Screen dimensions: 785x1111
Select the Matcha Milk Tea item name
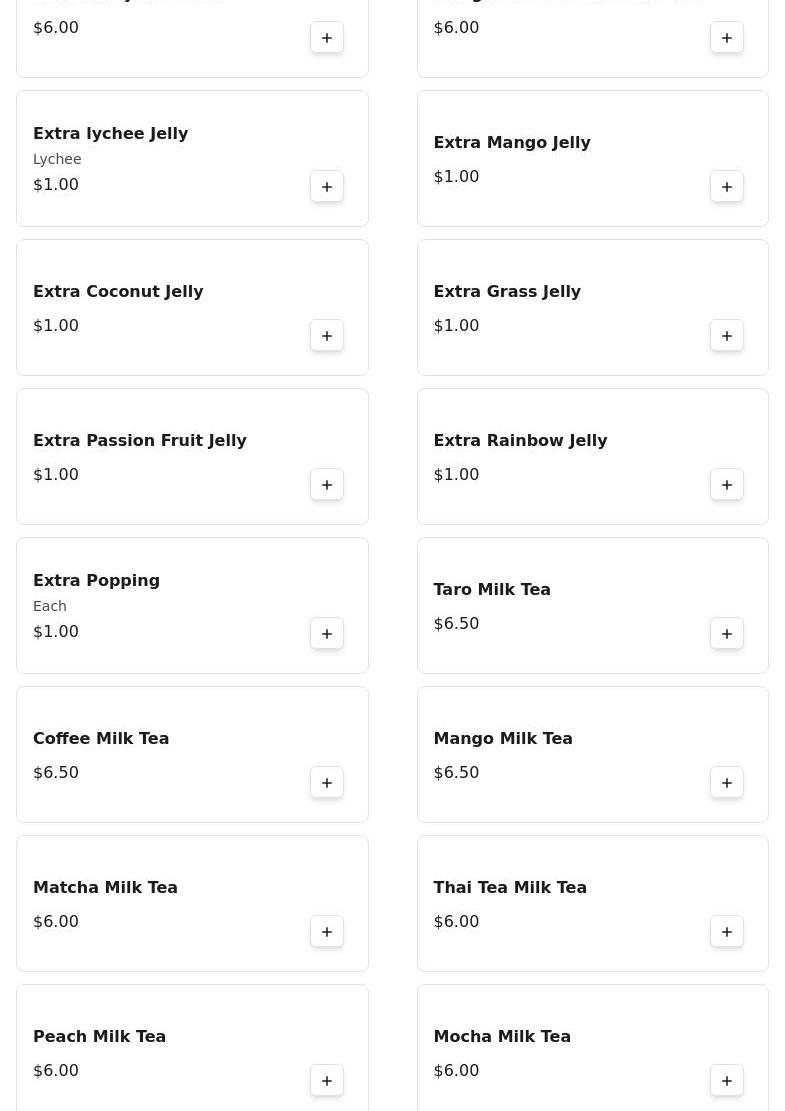105,888
